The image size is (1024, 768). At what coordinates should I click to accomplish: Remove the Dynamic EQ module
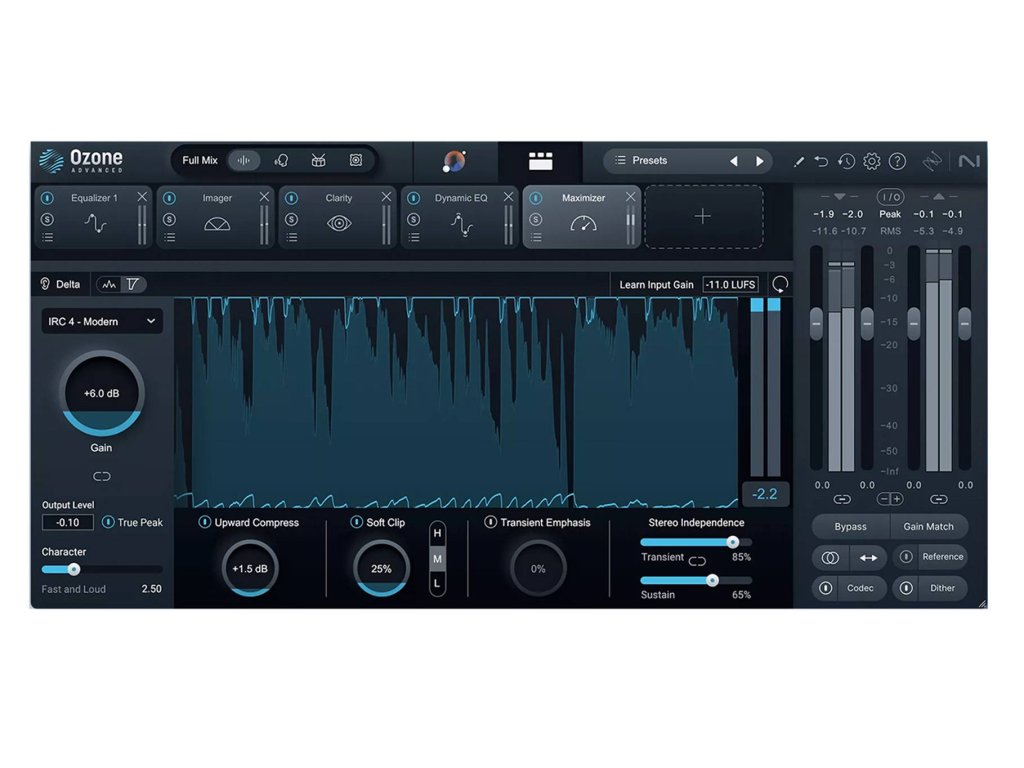pyautogui.click(x=508, y=197)
